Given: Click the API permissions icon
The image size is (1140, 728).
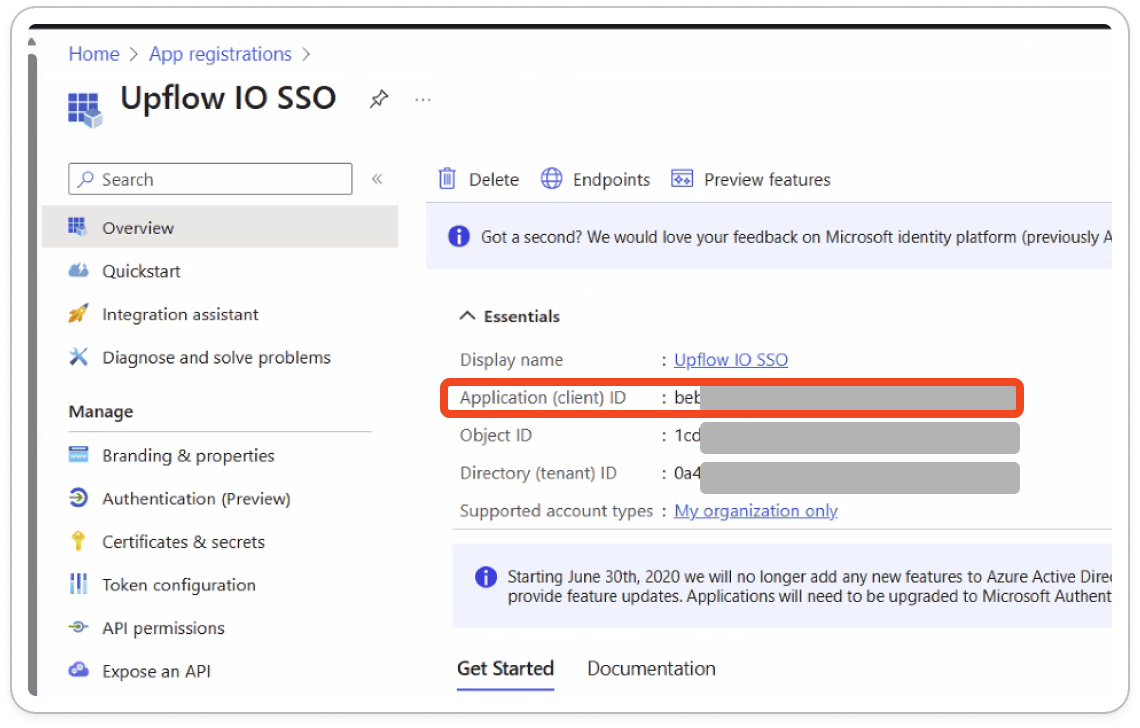Looking at the screenshot, I should [78, 627].
